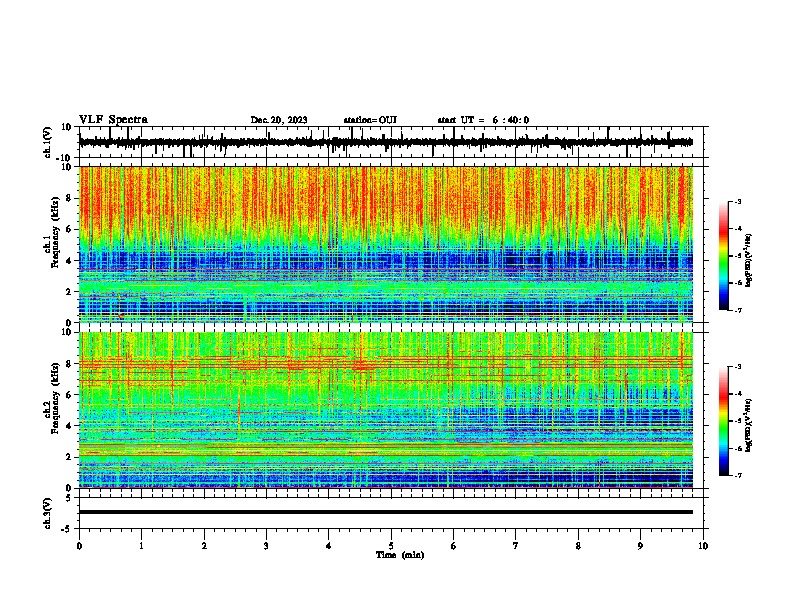Click the 'Time (min)' axis label
Screen dimensions: 792x612
point(400,555)
